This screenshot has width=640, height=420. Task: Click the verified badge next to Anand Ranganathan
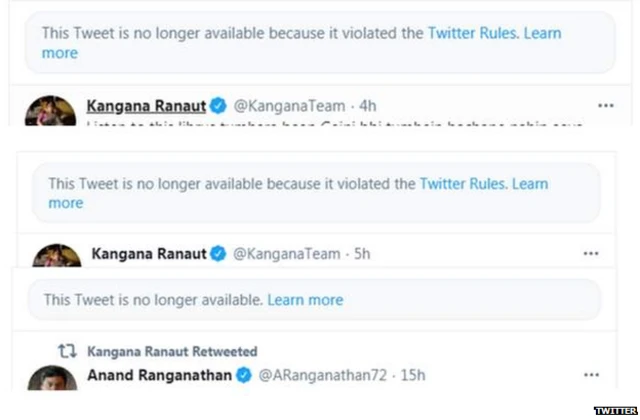point(243,375)
